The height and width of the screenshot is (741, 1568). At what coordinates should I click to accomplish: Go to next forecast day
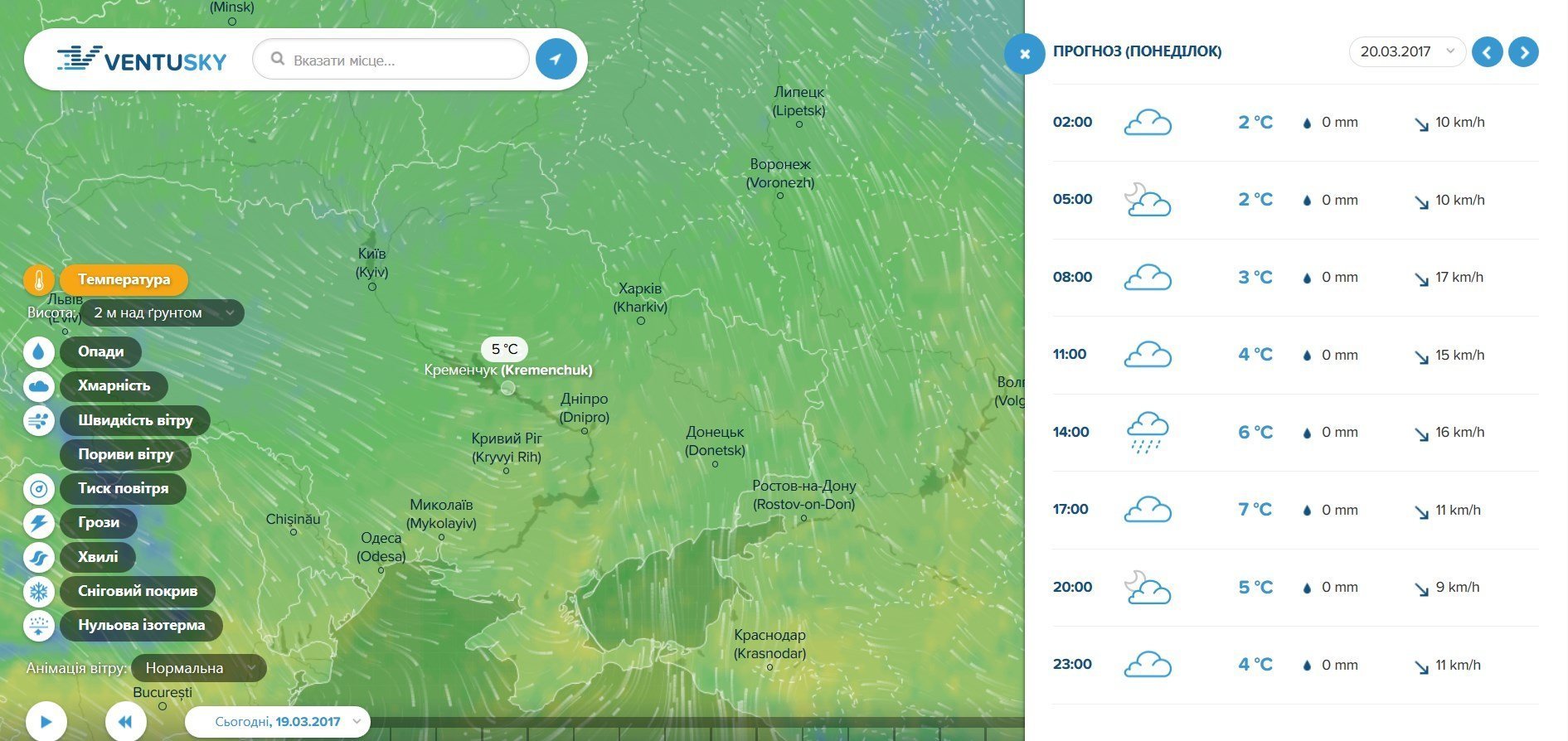tap(1523, 52)
